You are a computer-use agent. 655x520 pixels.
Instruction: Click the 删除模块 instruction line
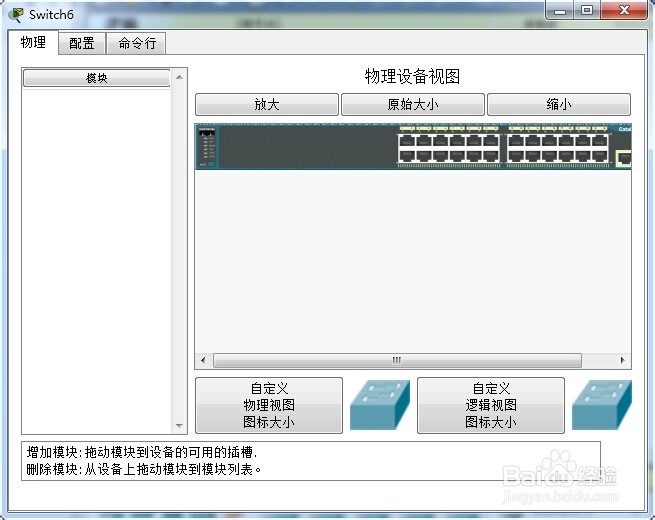(144, 469)
